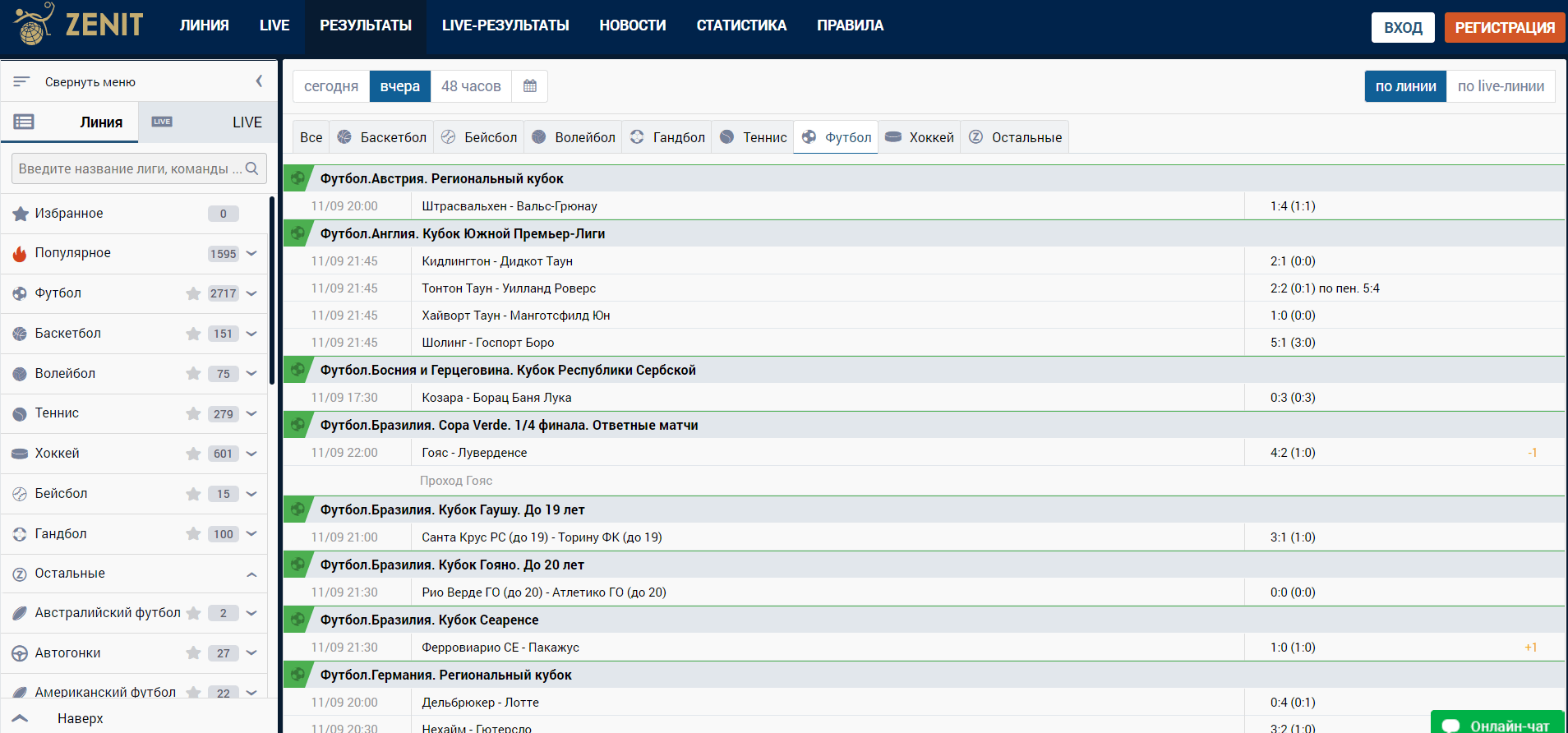Click the Избранное star icon
Image resolution: width=1568 pixels, height=733 pixels.
[x=21, y=214]
